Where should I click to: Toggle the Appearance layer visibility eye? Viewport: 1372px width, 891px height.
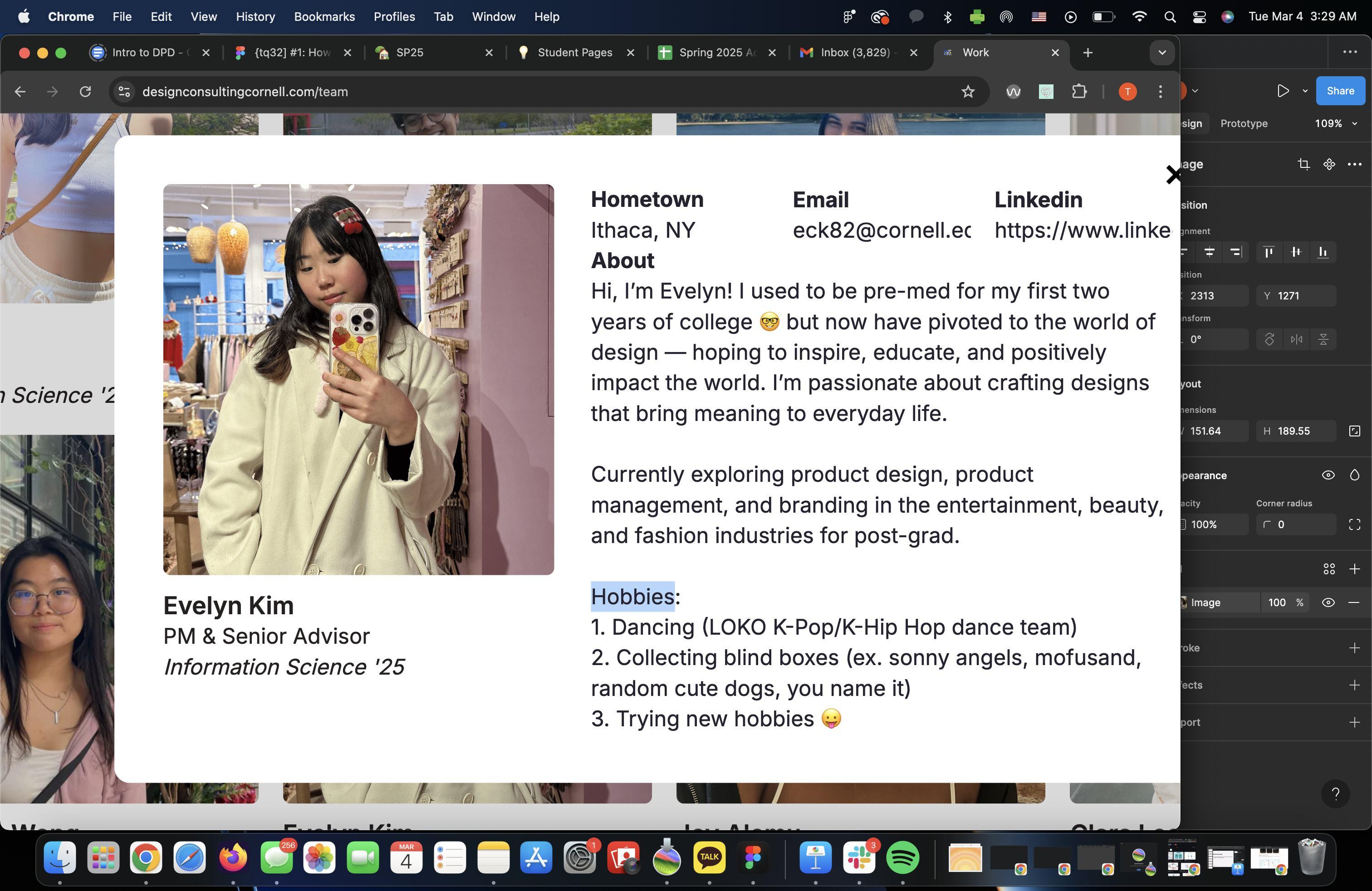click(x=1328, y=475)
